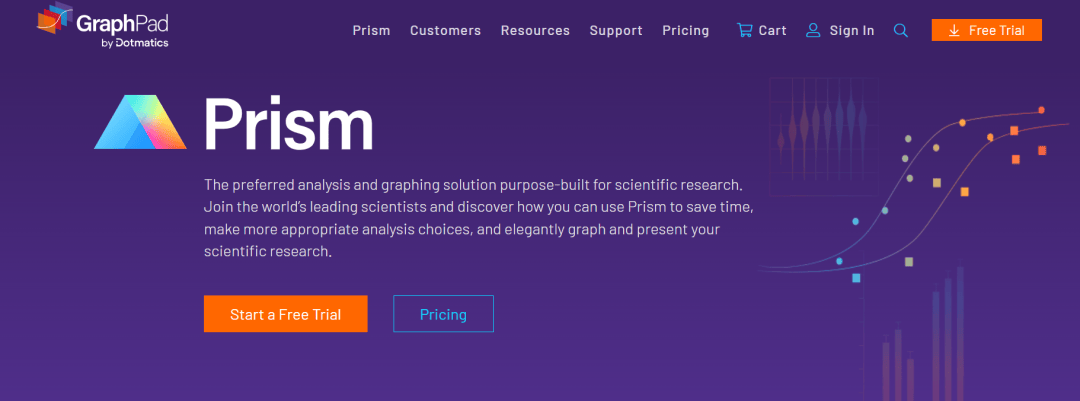
Task: Go to Pricing in the top navigation
Action: (x=685, y=30)
